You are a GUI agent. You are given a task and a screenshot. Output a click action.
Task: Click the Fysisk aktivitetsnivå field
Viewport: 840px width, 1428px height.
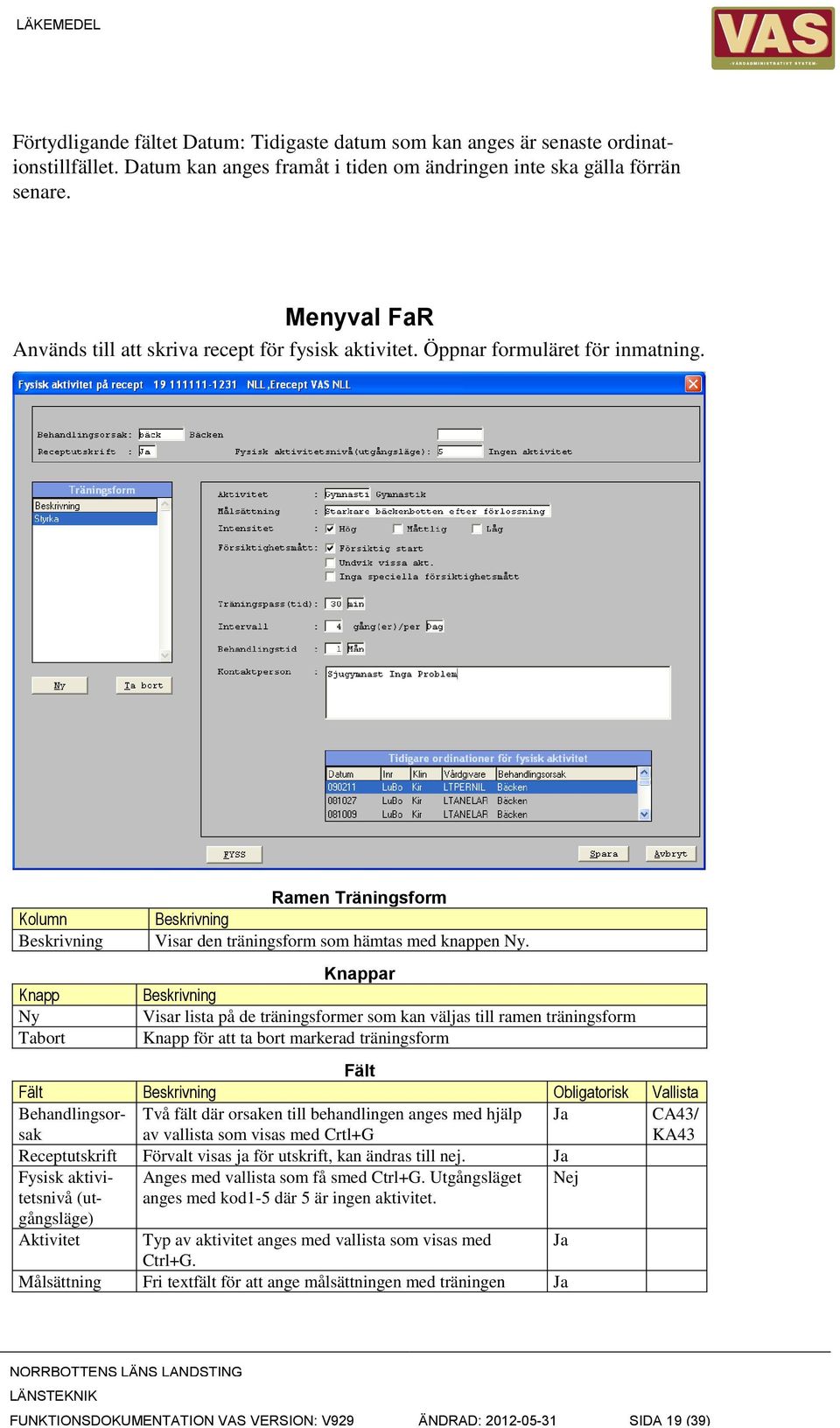[x=460, y=451]
